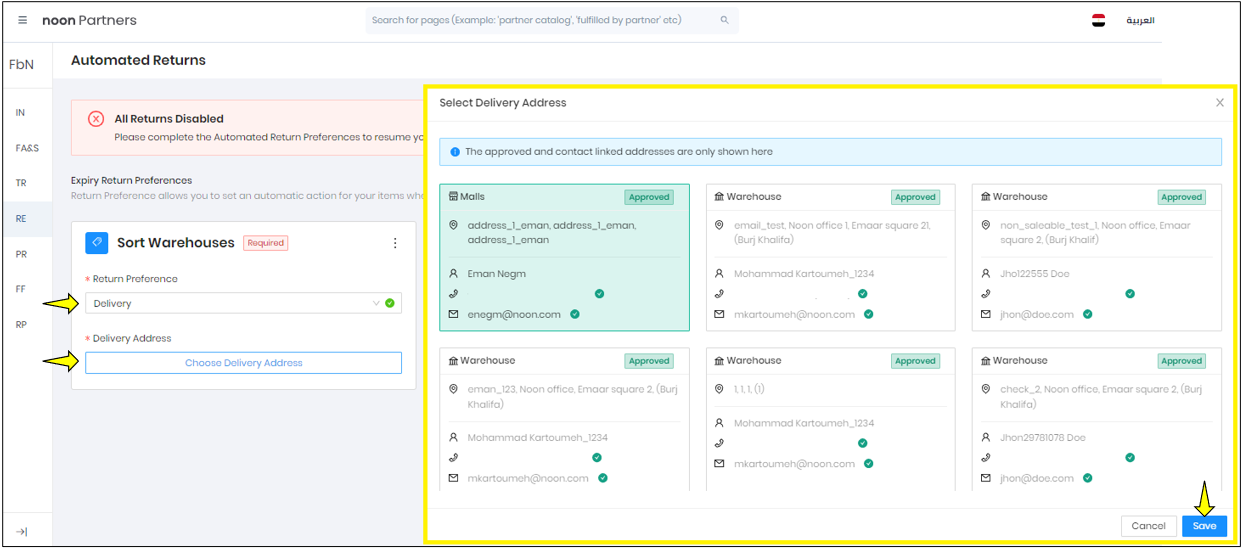Select the email_test warehouse card
1245x550 pixels.
(x=831, y=257)
